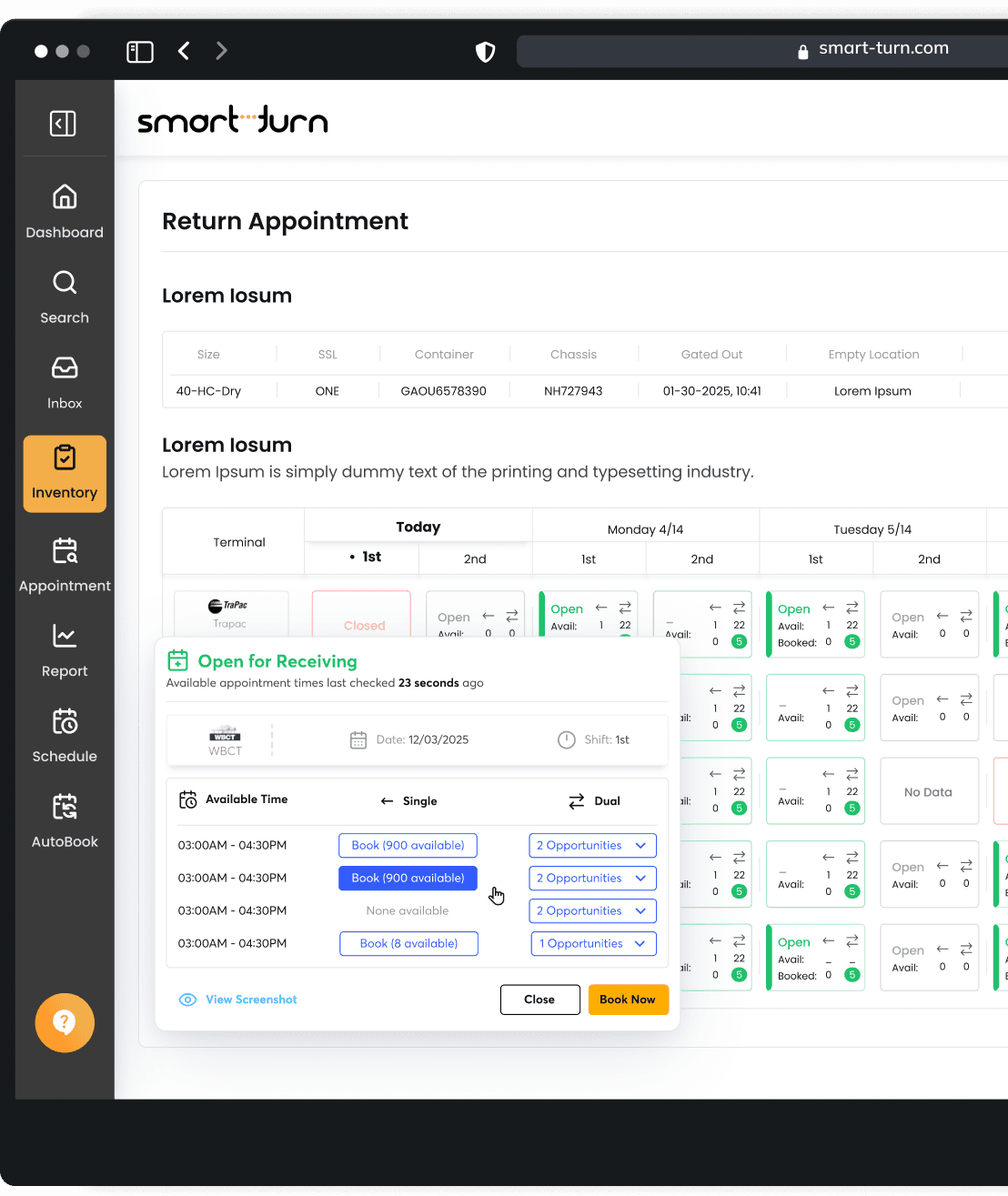Click the lock icon beside smart-turn.com

pyautogui.click(x=803, y=52)
